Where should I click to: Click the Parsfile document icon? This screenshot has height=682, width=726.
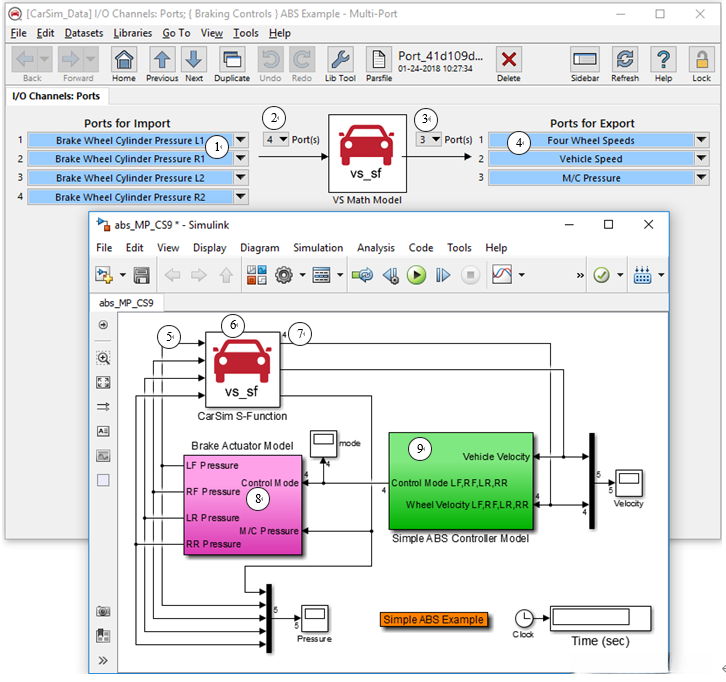[x=379, y=59]
